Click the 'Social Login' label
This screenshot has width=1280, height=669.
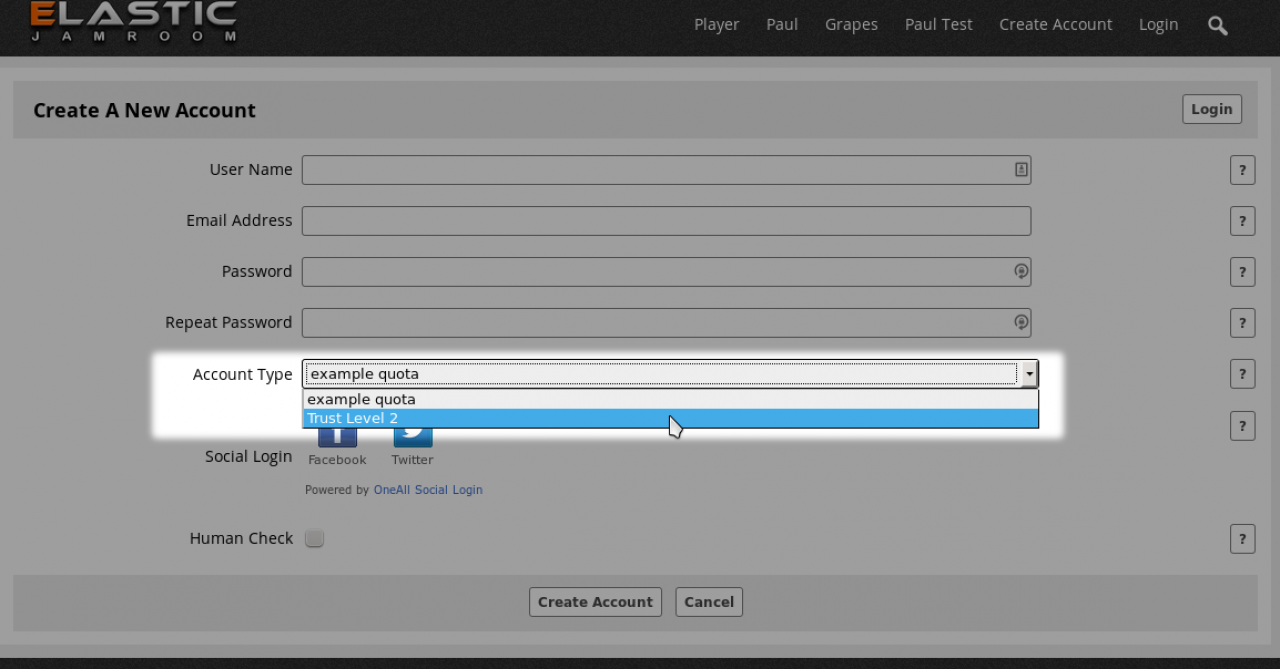(249, 456)
